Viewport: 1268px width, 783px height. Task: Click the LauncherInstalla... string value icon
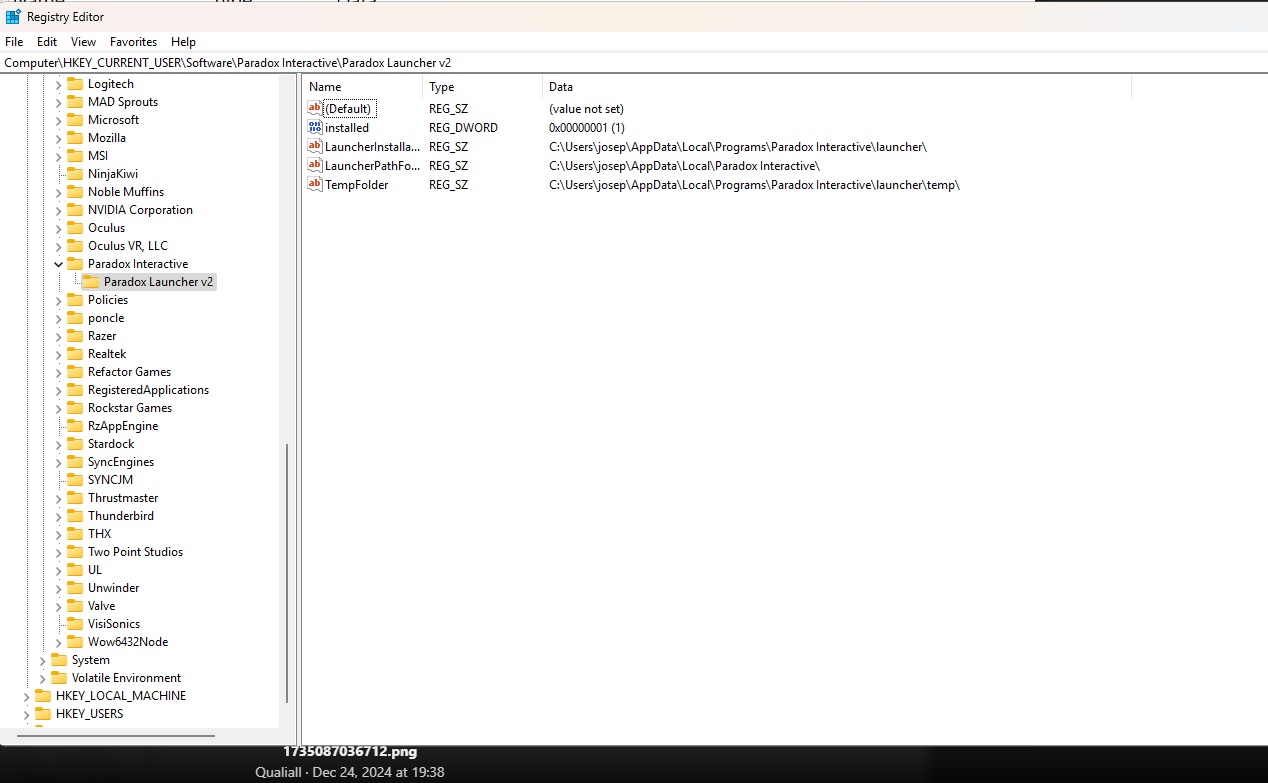tap(315, 146)
